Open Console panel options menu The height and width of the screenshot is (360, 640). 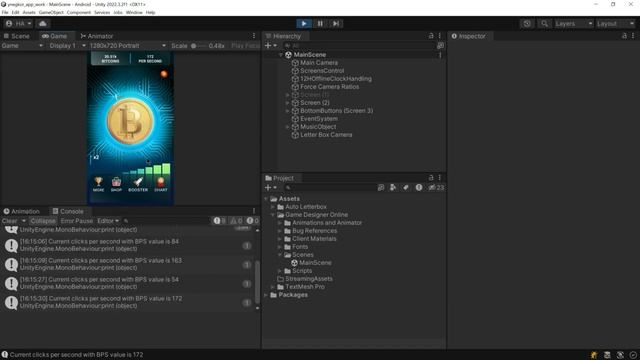coord(254,211)
